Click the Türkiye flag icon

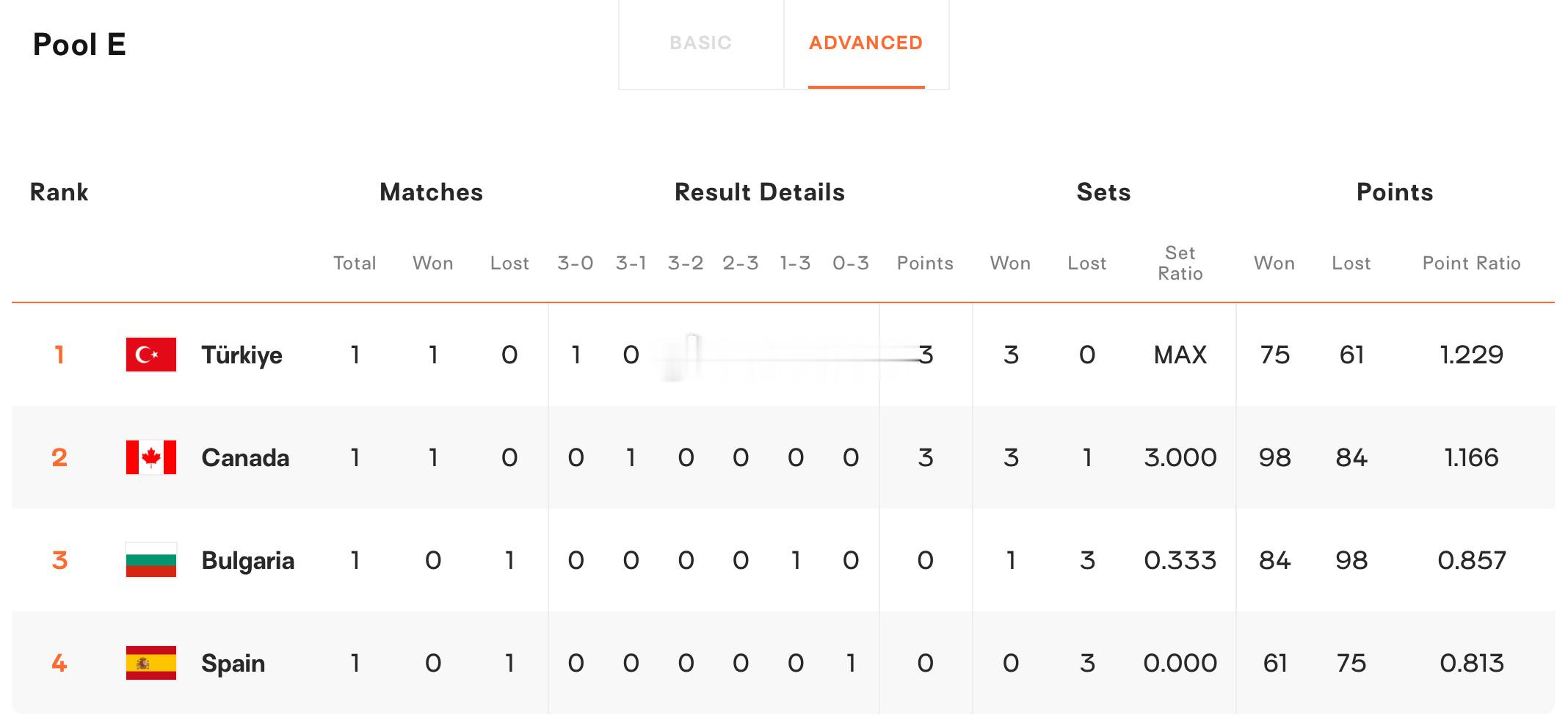click(x=151, y=355)
